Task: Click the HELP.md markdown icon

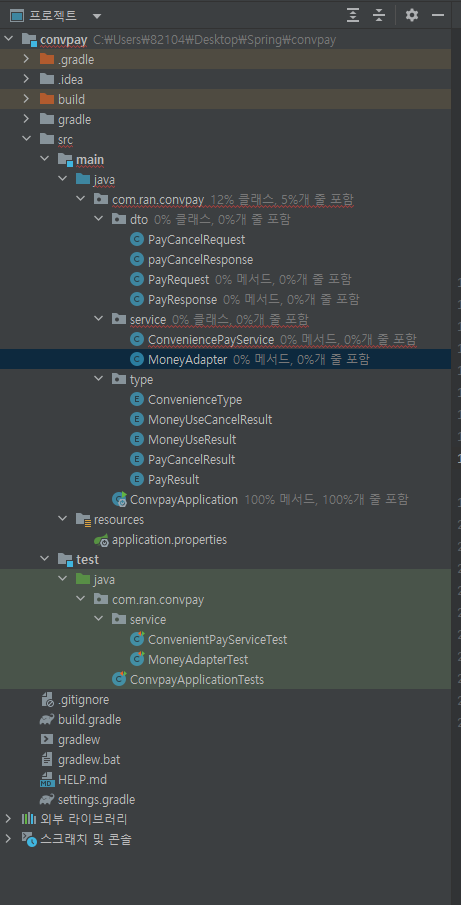Action: [47, 780]
